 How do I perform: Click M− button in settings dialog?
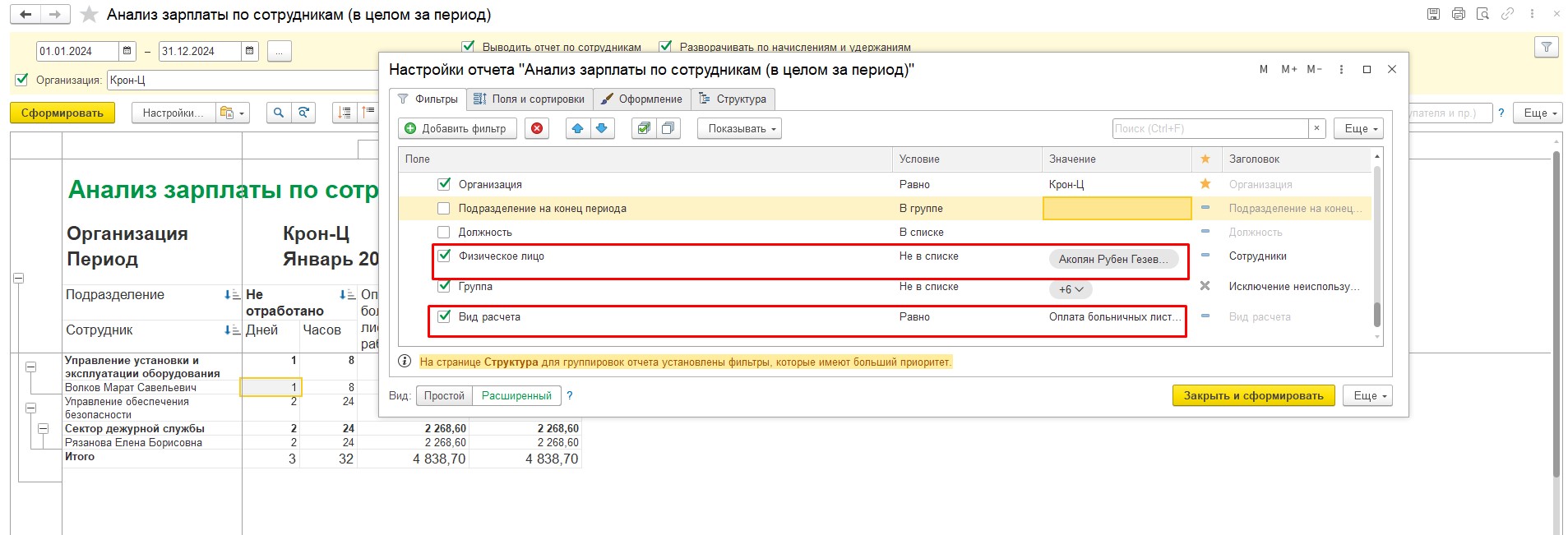[x=1315, y=70]
